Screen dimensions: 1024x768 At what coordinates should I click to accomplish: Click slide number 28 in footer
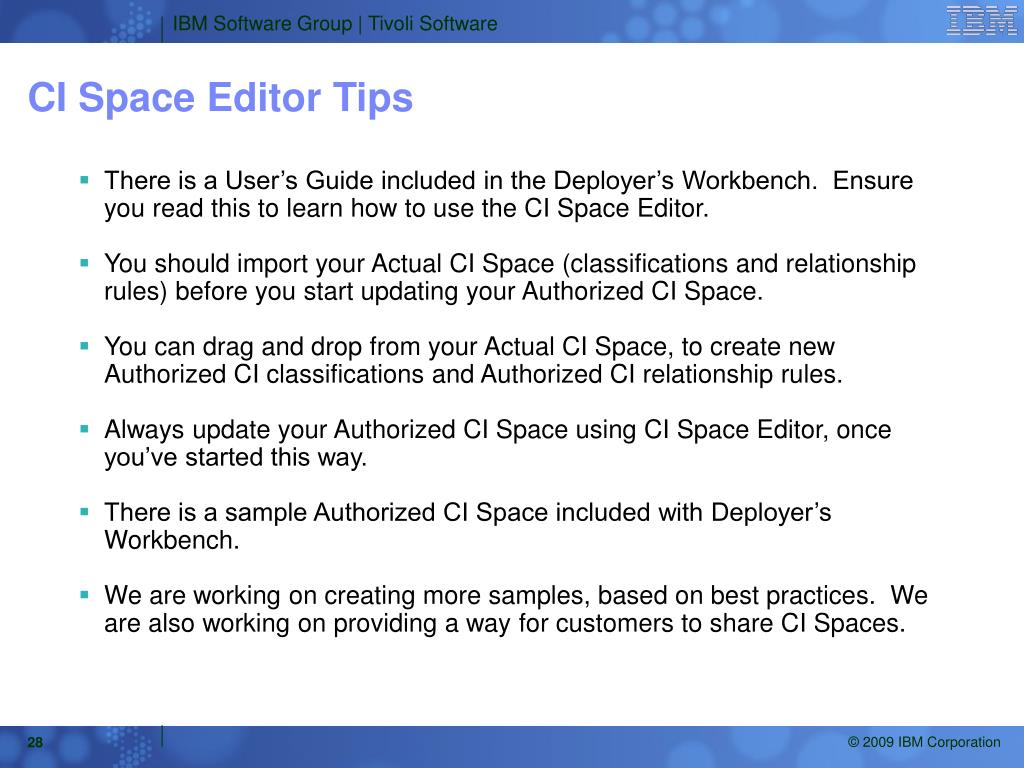[35, 743]
